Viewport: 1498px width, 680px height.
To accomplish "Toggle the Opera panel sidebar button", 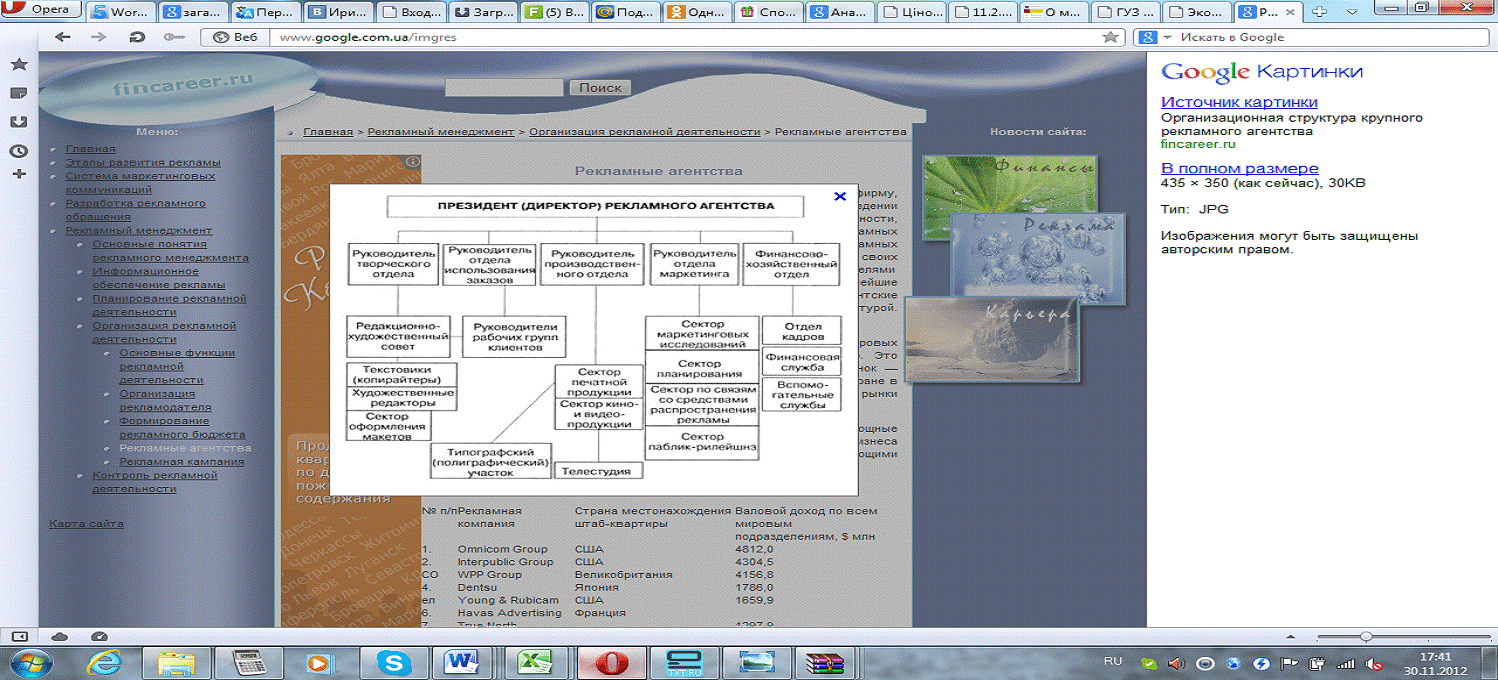I will 19,636.
